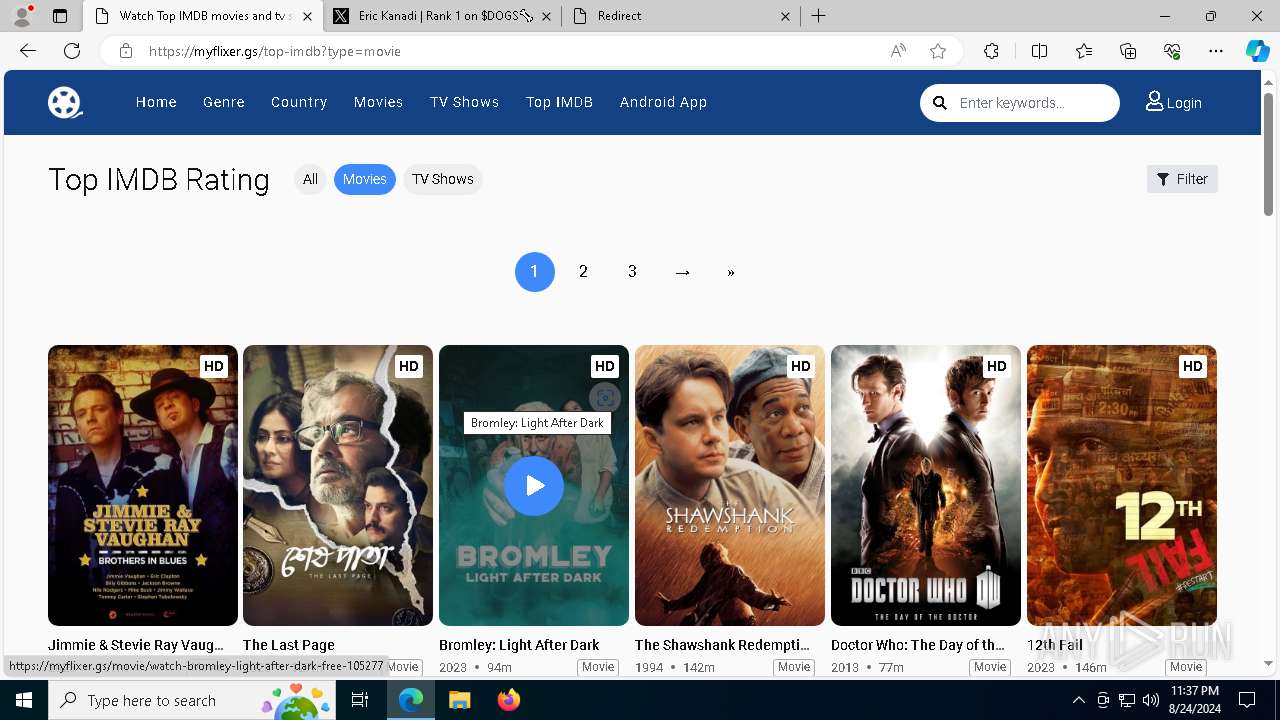Add page to favorites star icon

coord(938,51)
